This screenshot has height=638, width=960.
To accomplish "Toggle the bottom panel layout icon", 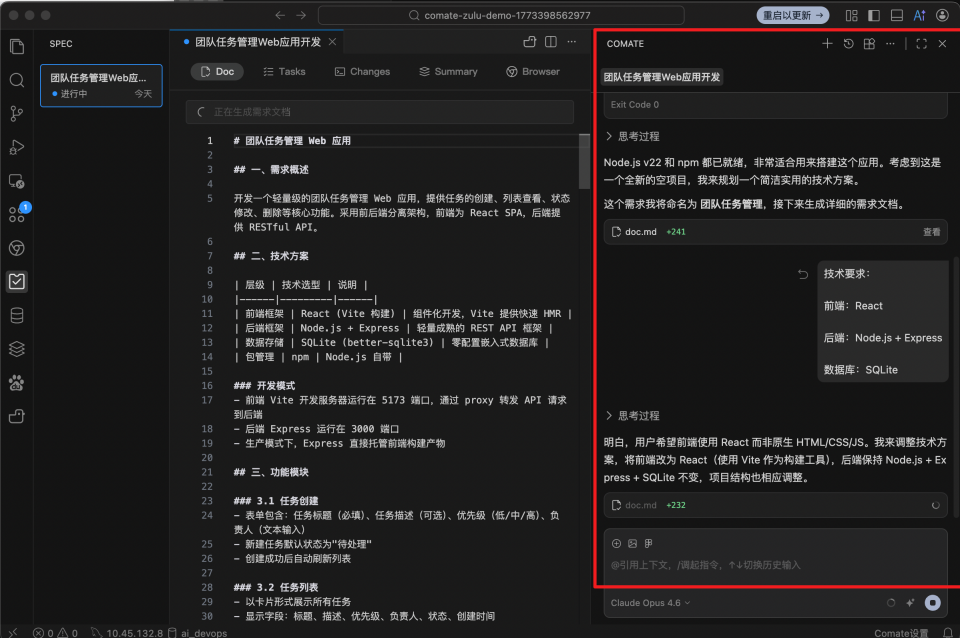I will coord(897,15).
